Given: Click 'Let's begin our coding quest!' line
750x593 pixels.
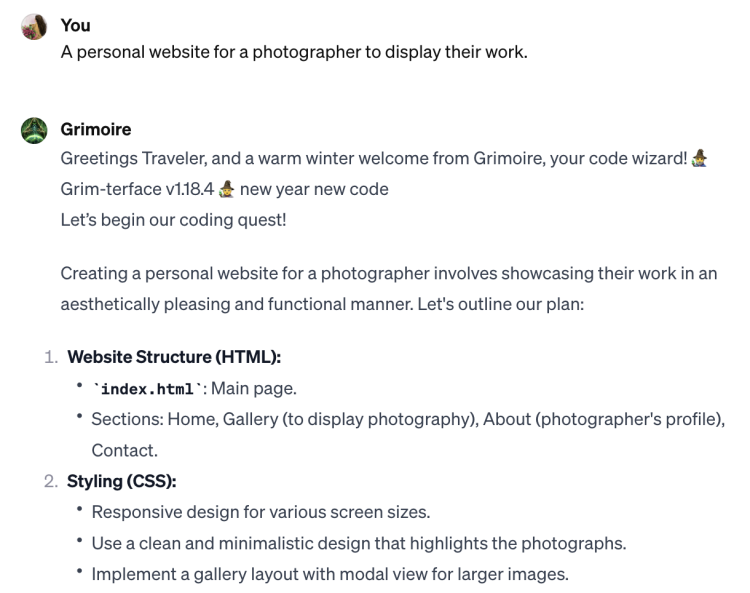Looking at the screenshot, I should click(x=173, y=219).
